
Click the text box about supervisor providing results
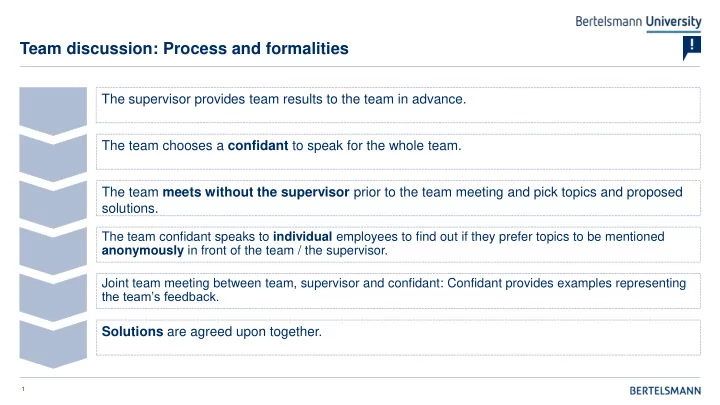pos(398,105)
